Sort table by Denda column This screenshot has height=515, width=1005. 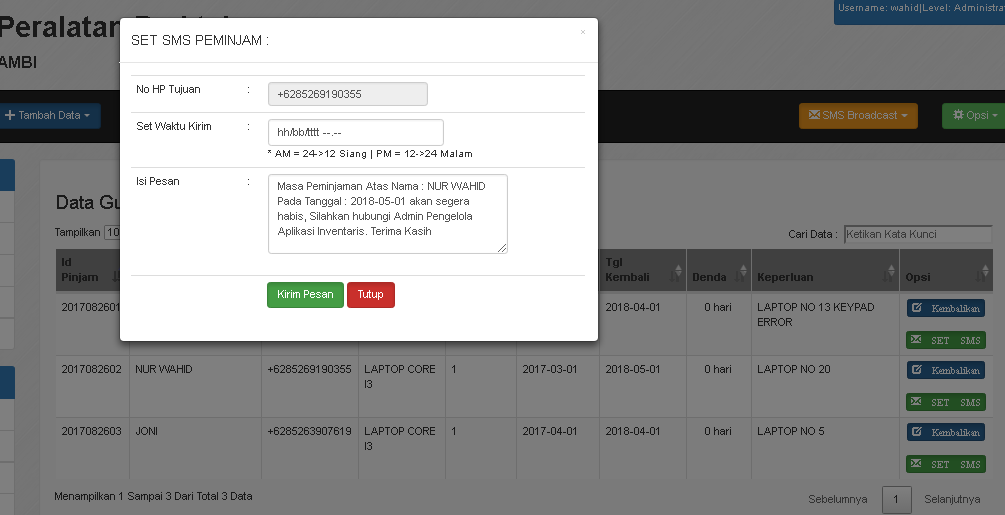coord(718,270)
